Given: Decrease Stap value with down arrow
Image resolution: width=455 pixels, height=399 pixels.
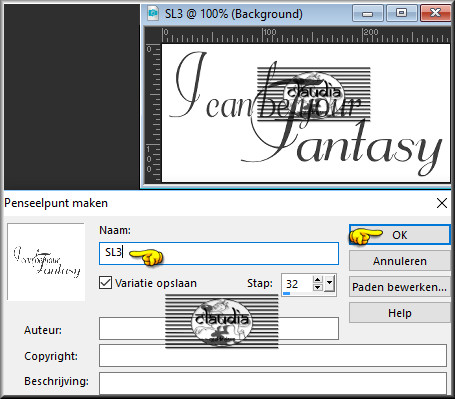Looking at the screenshot, I should click(x=318, y=287).
